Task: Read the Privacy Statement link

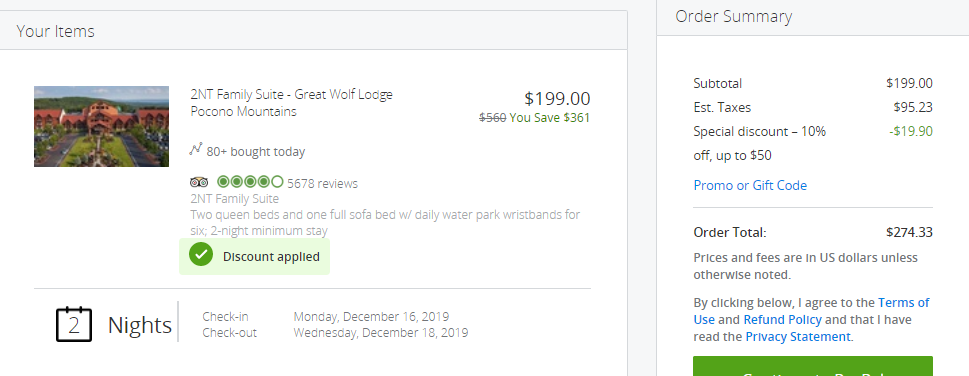Action: (x=798, y=336)
